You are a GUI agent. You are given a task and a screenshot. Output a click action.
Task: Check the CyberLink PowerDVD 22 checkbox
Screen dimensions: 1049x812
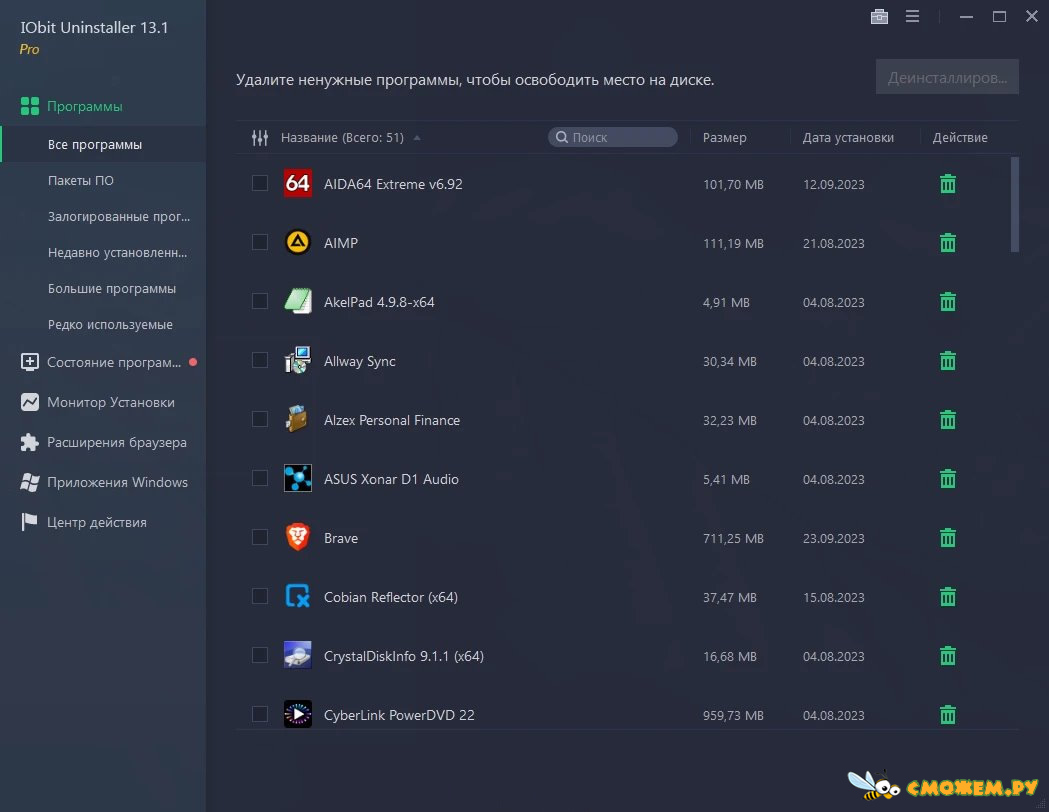pos(260,714)
